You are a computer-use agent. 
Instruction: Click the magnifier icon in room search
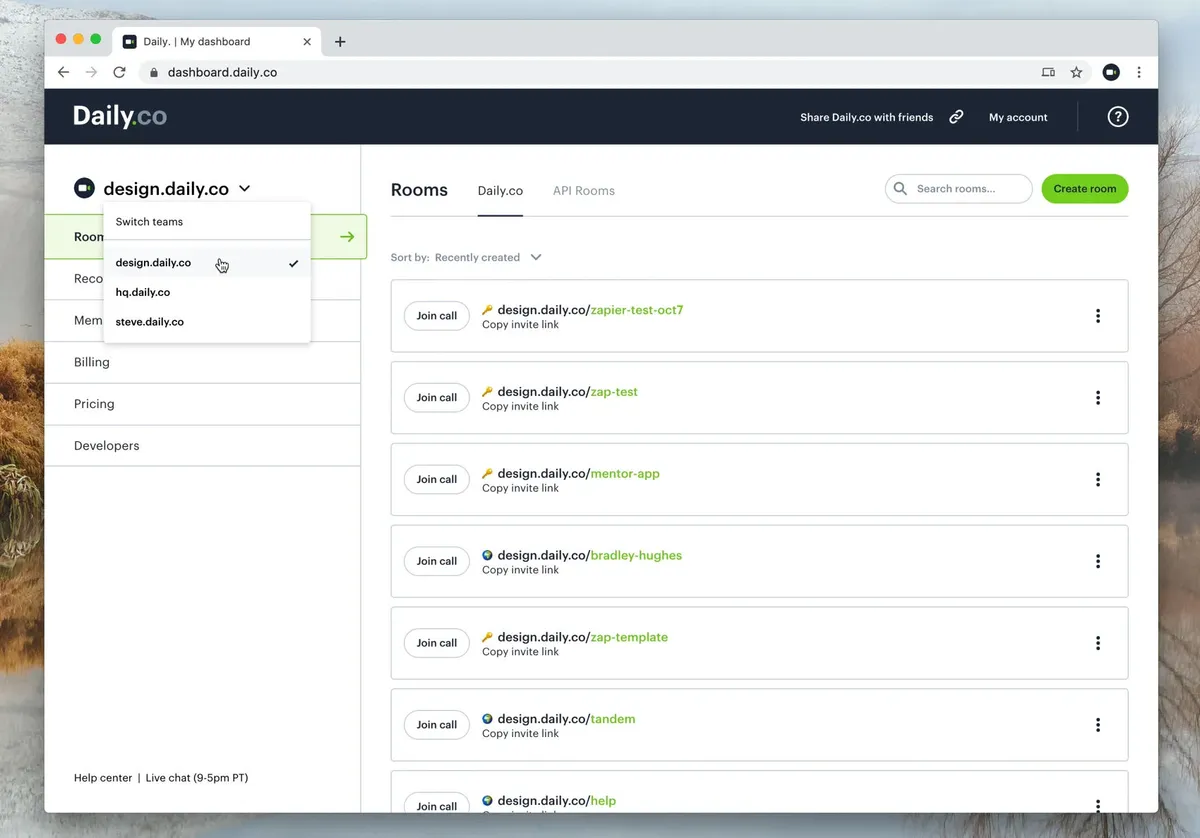point(901,188)
